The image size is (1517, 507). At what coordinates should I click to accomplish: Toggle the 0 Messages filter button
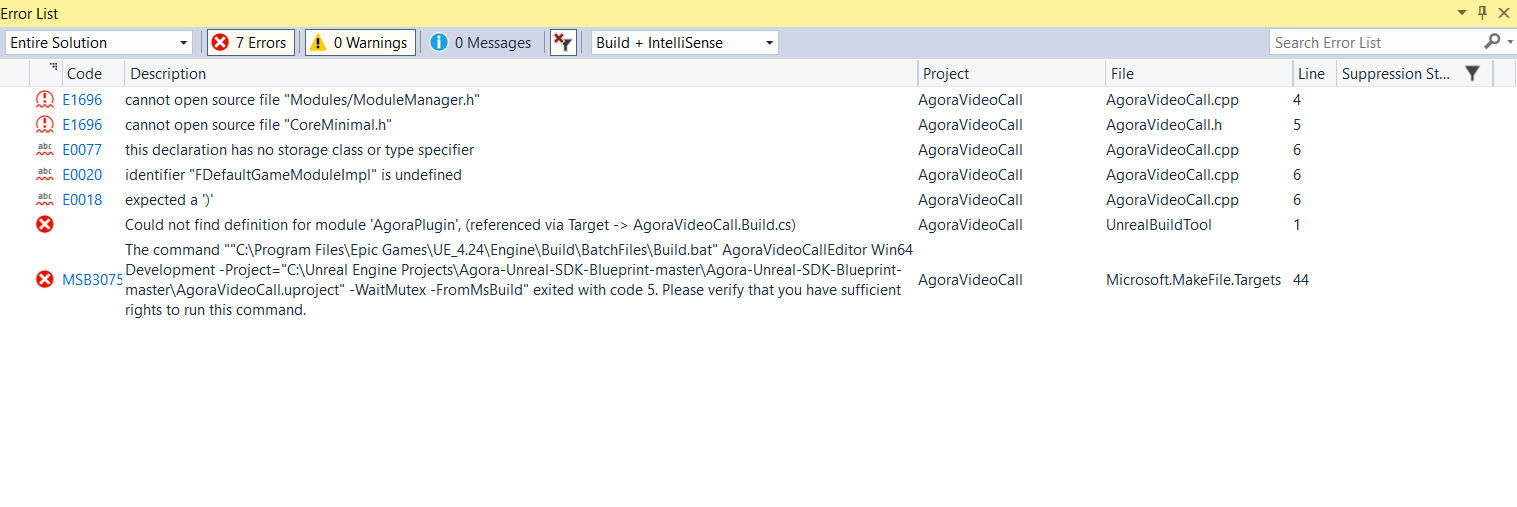(x=481, y=42)
